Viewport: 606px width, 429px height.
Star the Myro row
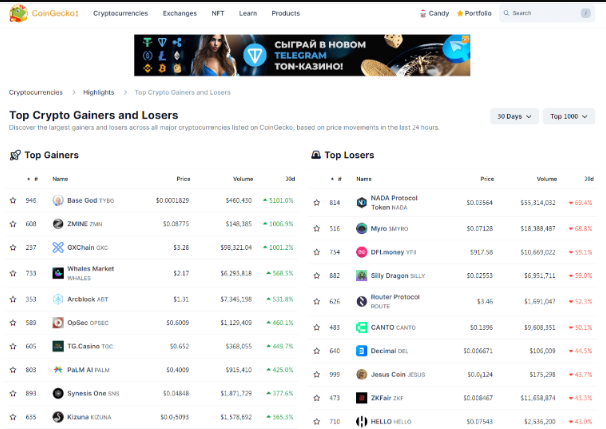(317, 228)
